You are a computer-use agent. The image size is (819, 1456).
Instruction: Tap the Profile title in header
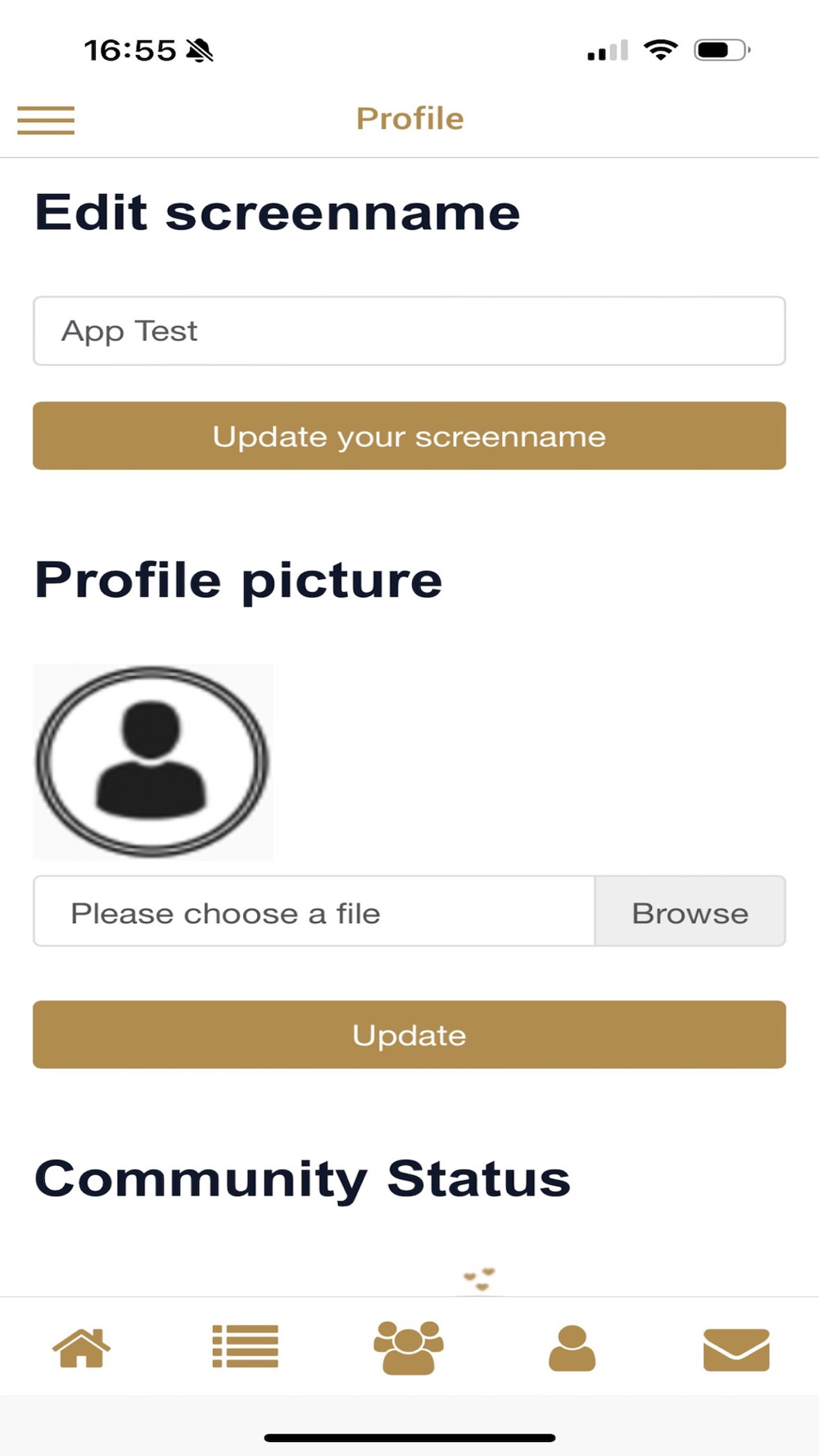point(409,119)
